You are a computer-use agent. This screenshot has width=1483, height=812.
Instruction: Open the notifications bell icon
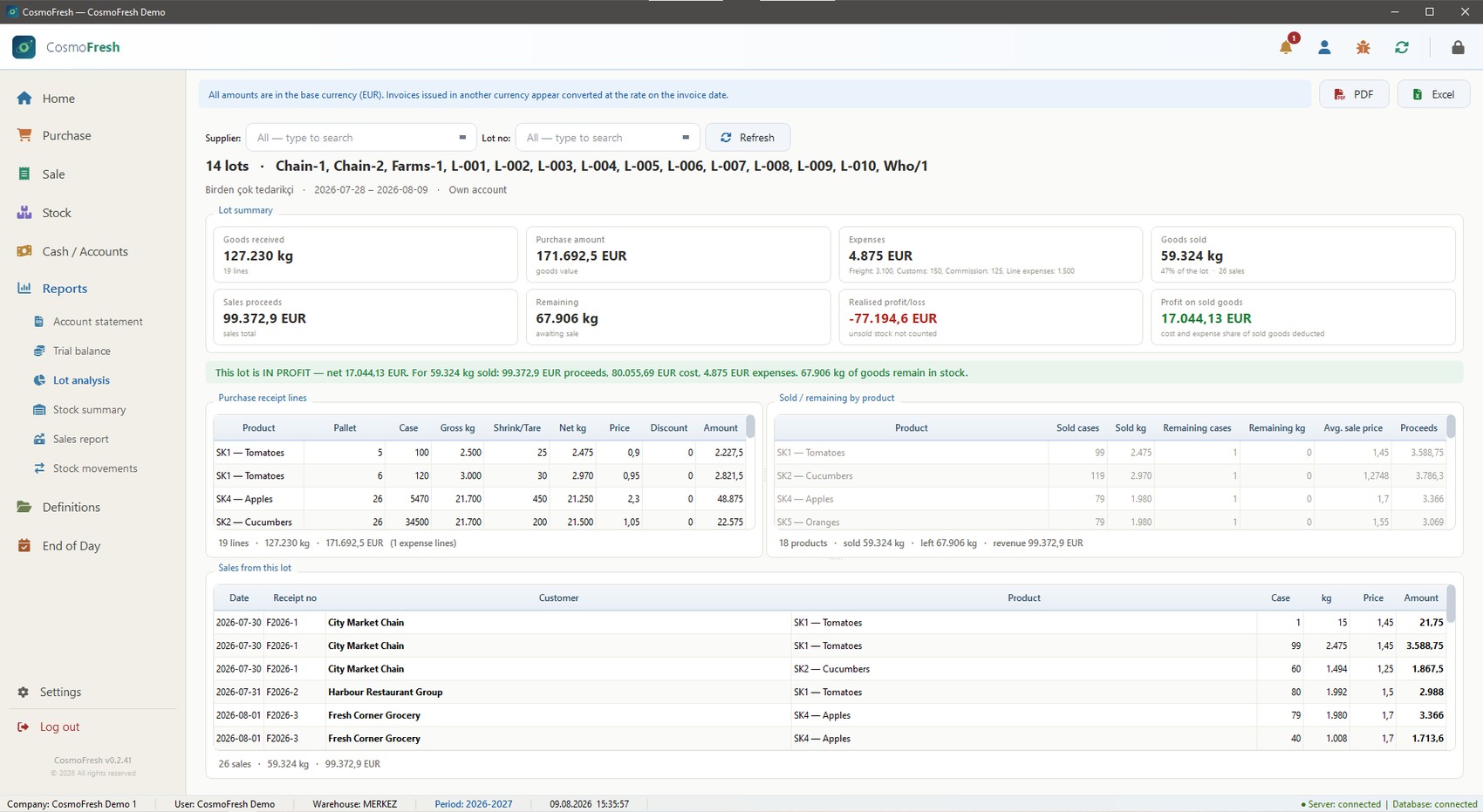click(1286, 47)
